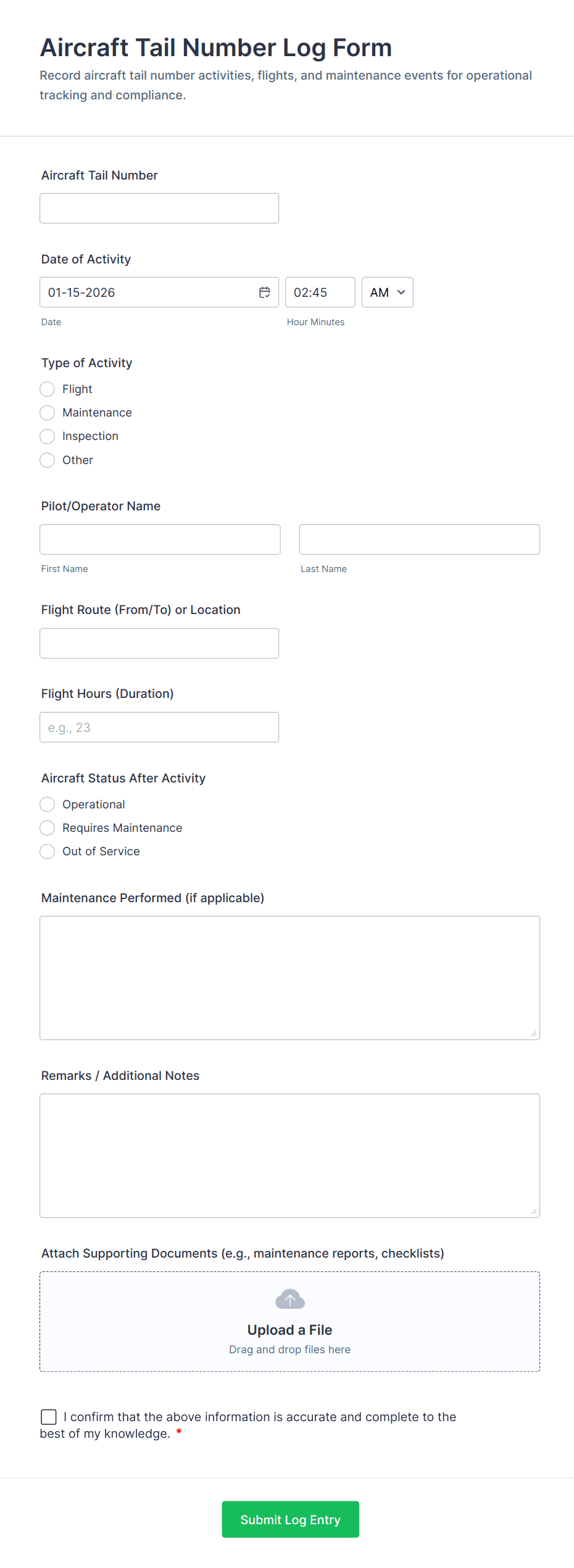
Task: Click the Flight Hours duration field
Action: [159, 727]
